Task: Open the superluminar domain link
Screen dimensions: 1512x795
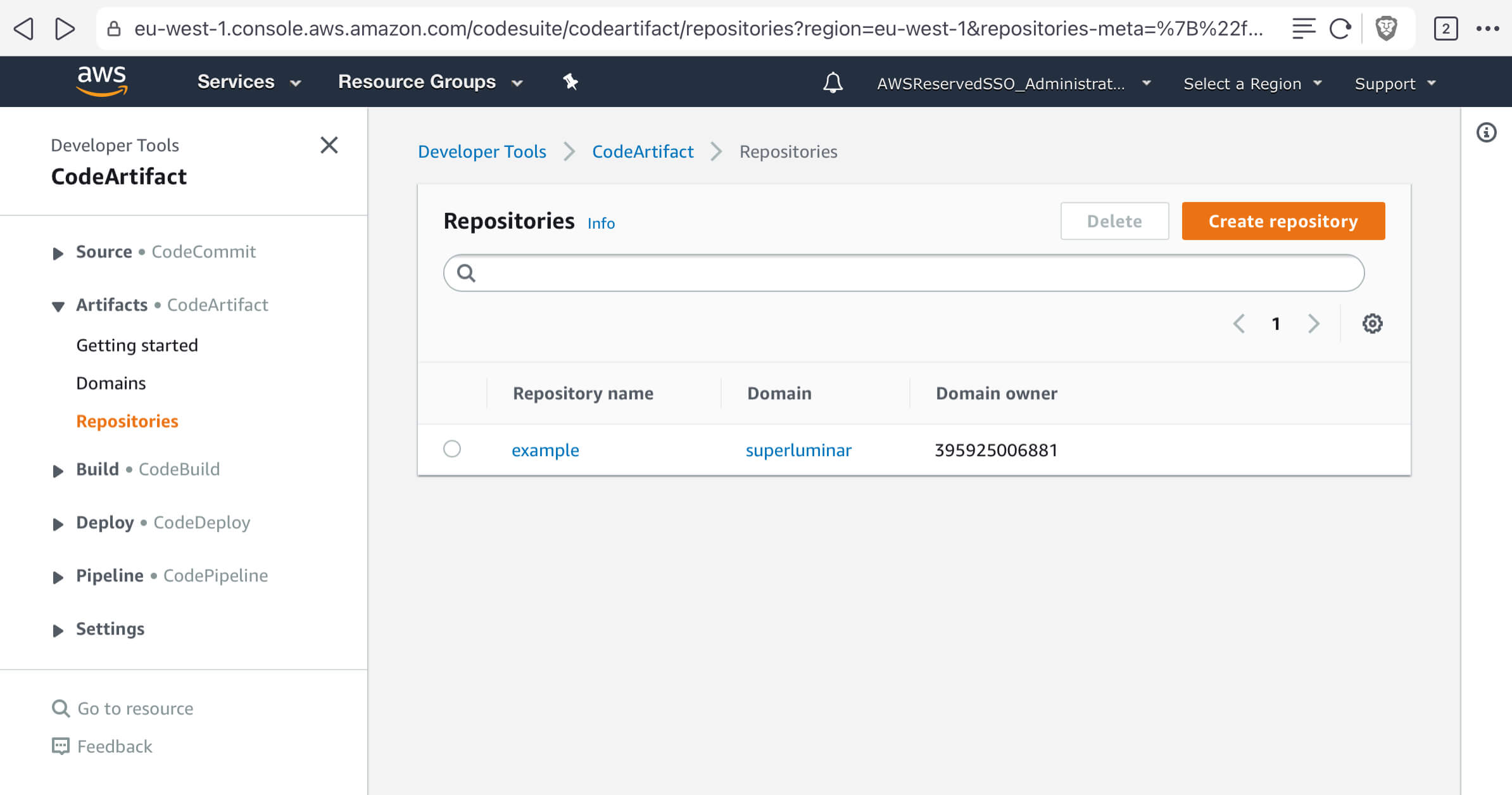Action: coord(798,450)
